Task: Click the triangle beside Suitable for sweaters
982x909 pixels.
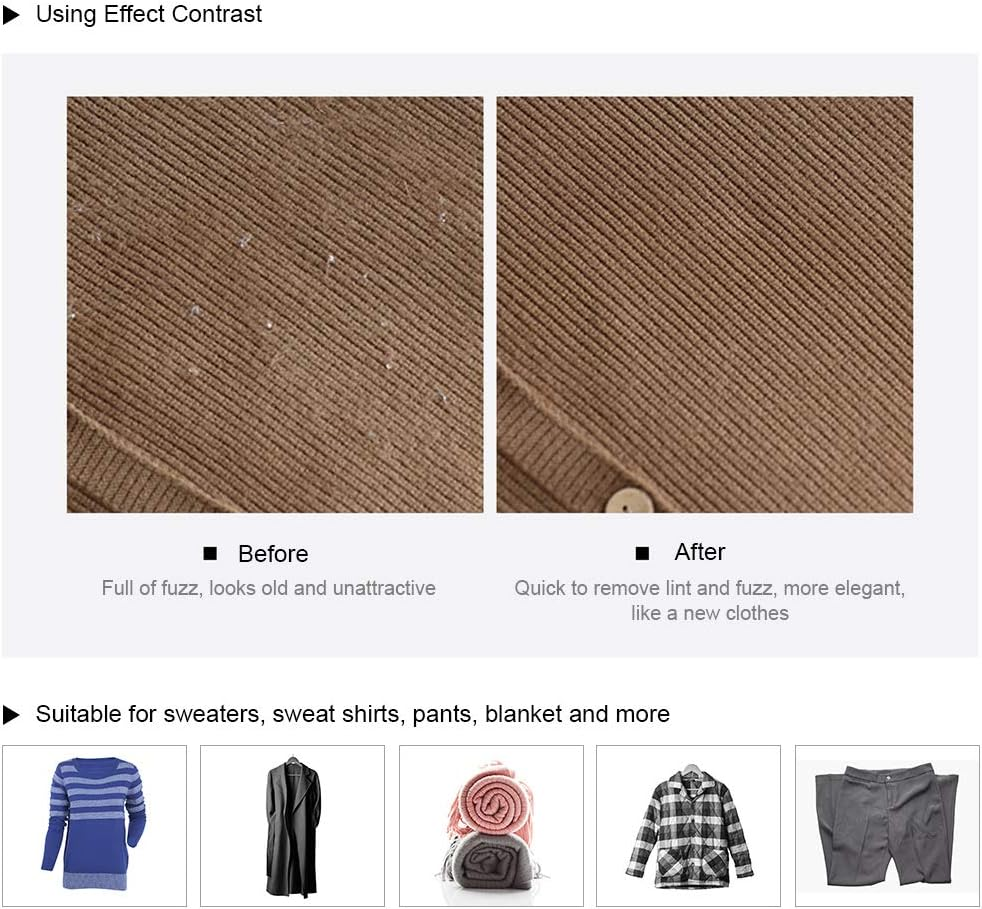Action: (x=11, y=714)
